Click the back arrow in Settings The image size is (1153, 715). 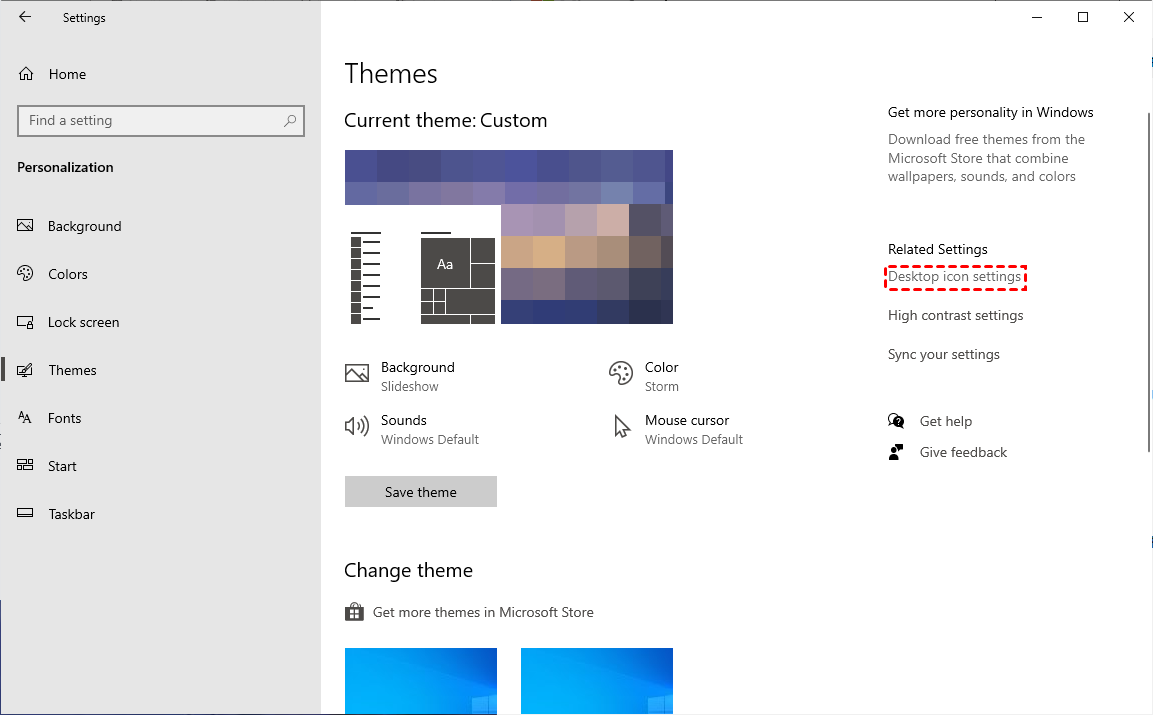[25, 17]
